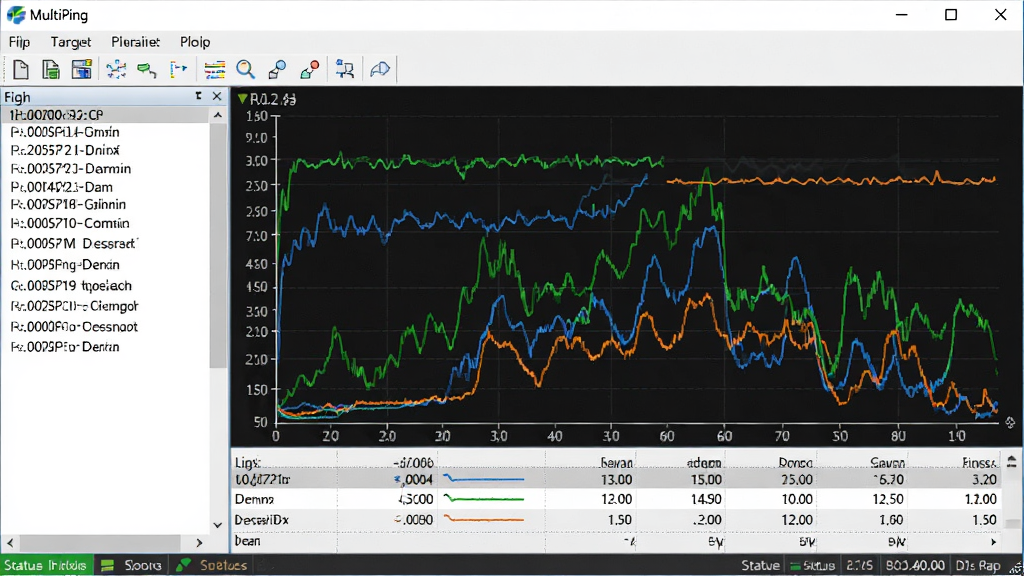The image size is (1024, 576).
Task: Select the DeseriDx table row name
Action: click(261, 520)
